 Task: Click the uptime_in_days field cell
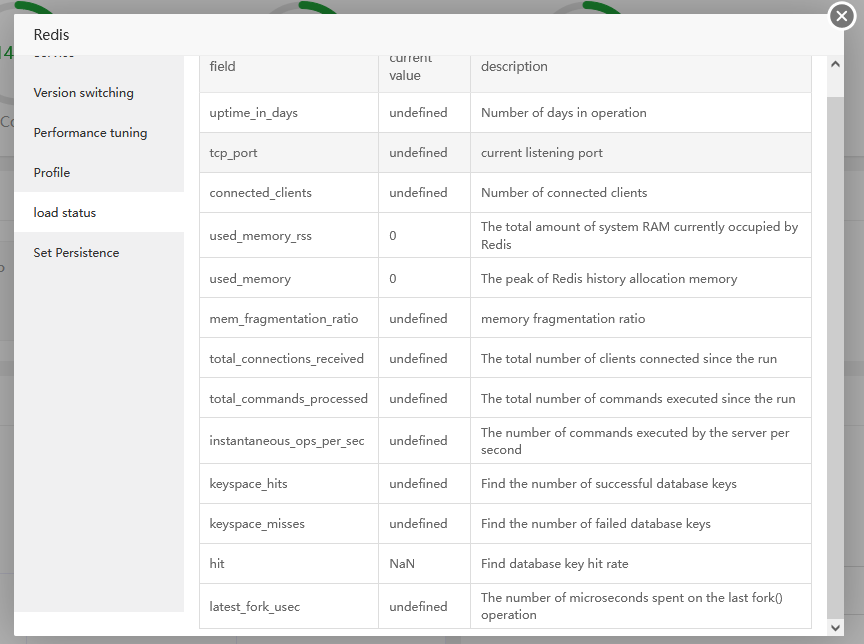[254, 113]
